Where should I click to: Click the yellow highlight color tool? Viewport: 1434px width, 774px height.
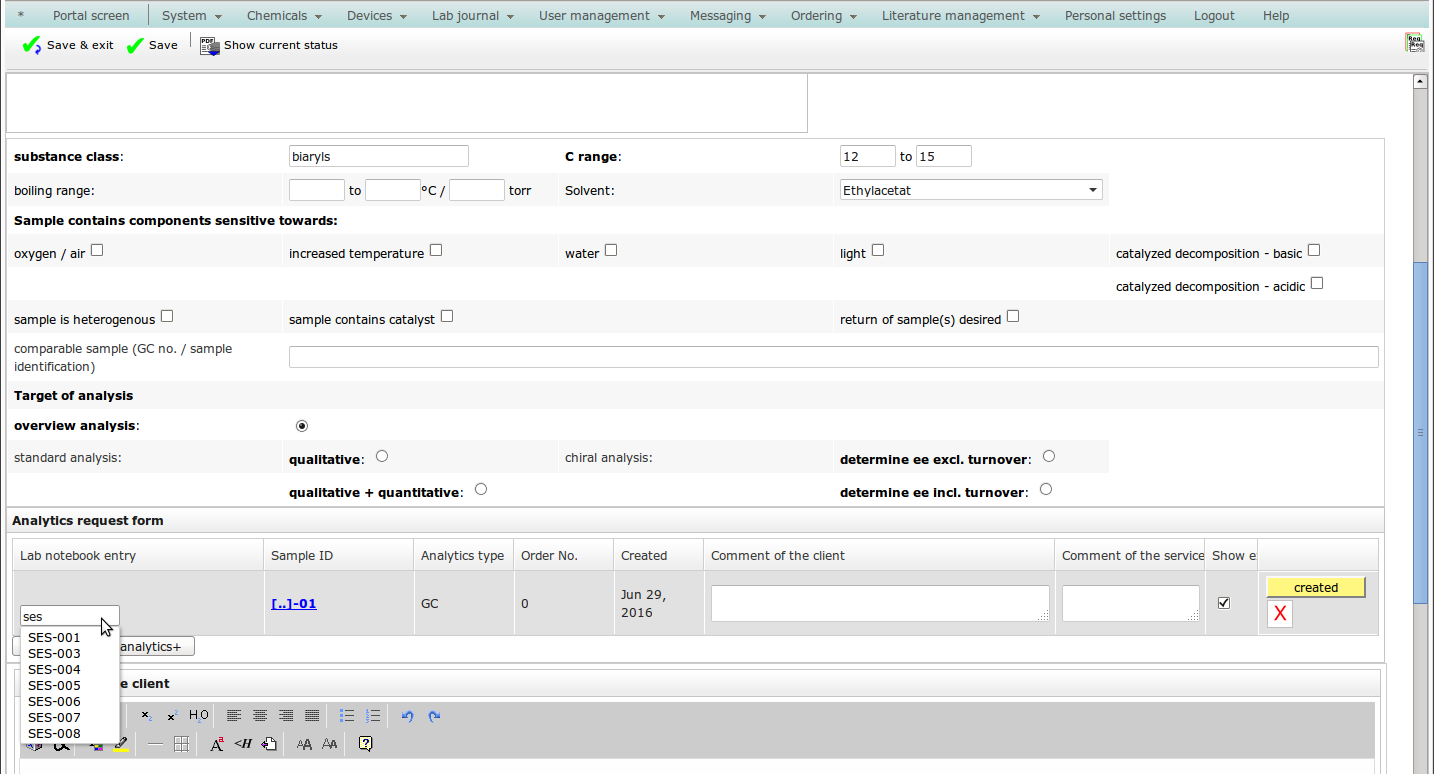tap(121, 744)
